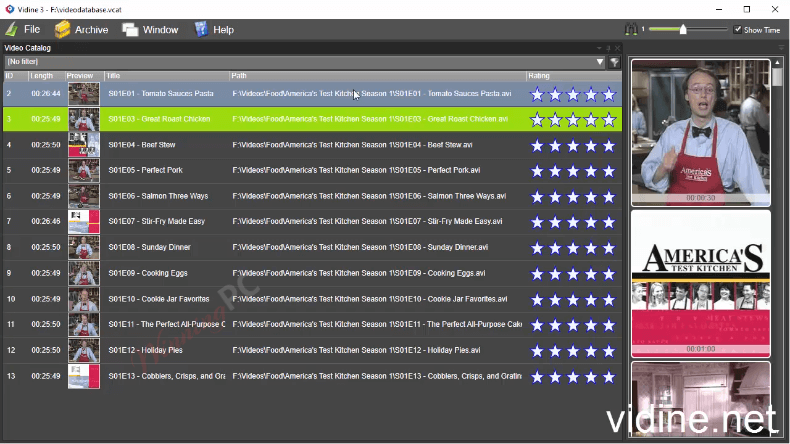Click the File menu pencil icon
This screenshot has height=444, width=790.
pos(12,30)
